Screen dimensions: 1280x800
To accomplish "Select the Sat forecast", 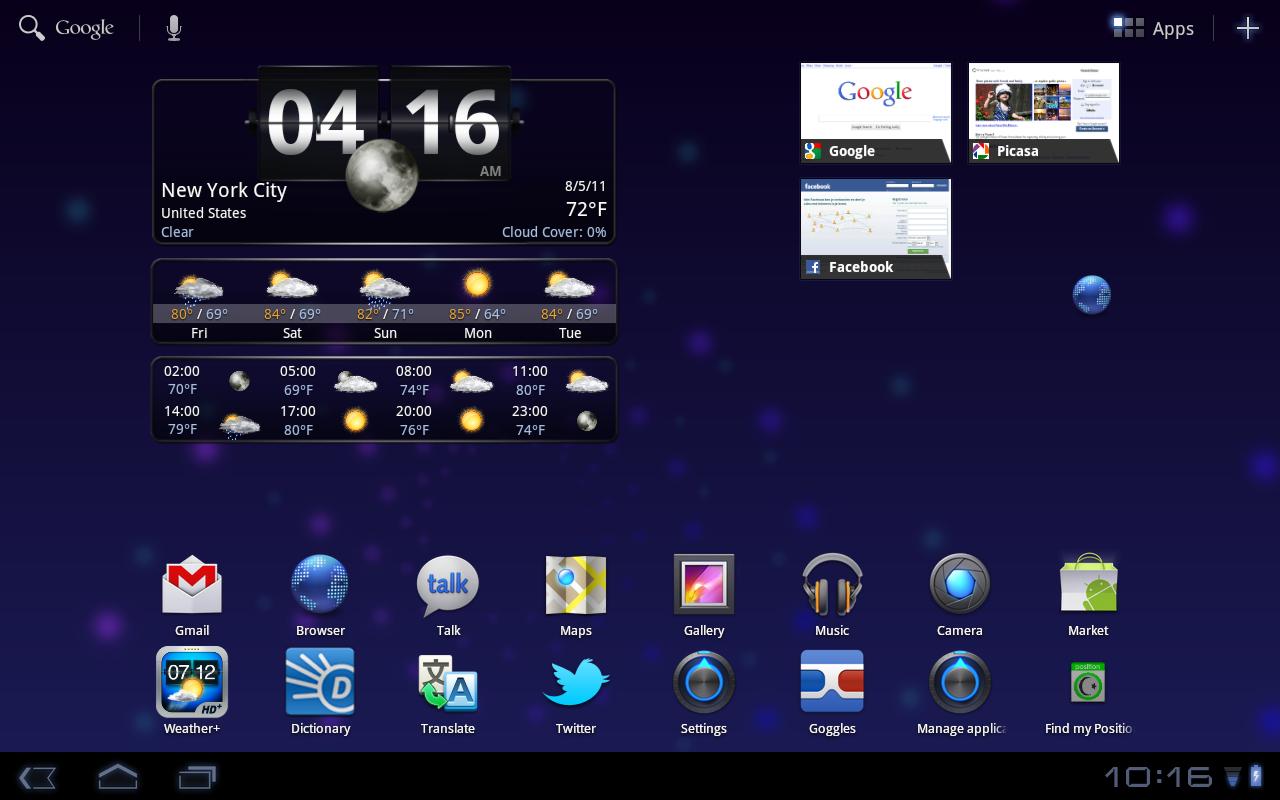I will 292,305.
